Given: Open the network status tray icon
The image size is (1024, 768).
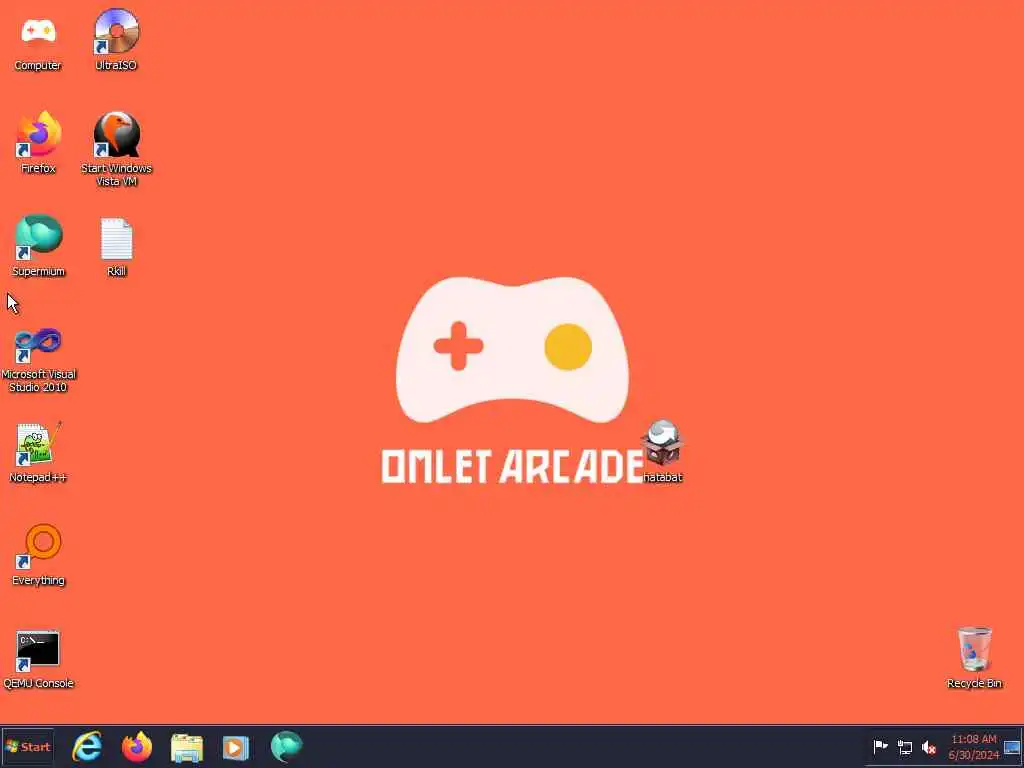Looking at the screenshot, I should [x=904, y=747].
